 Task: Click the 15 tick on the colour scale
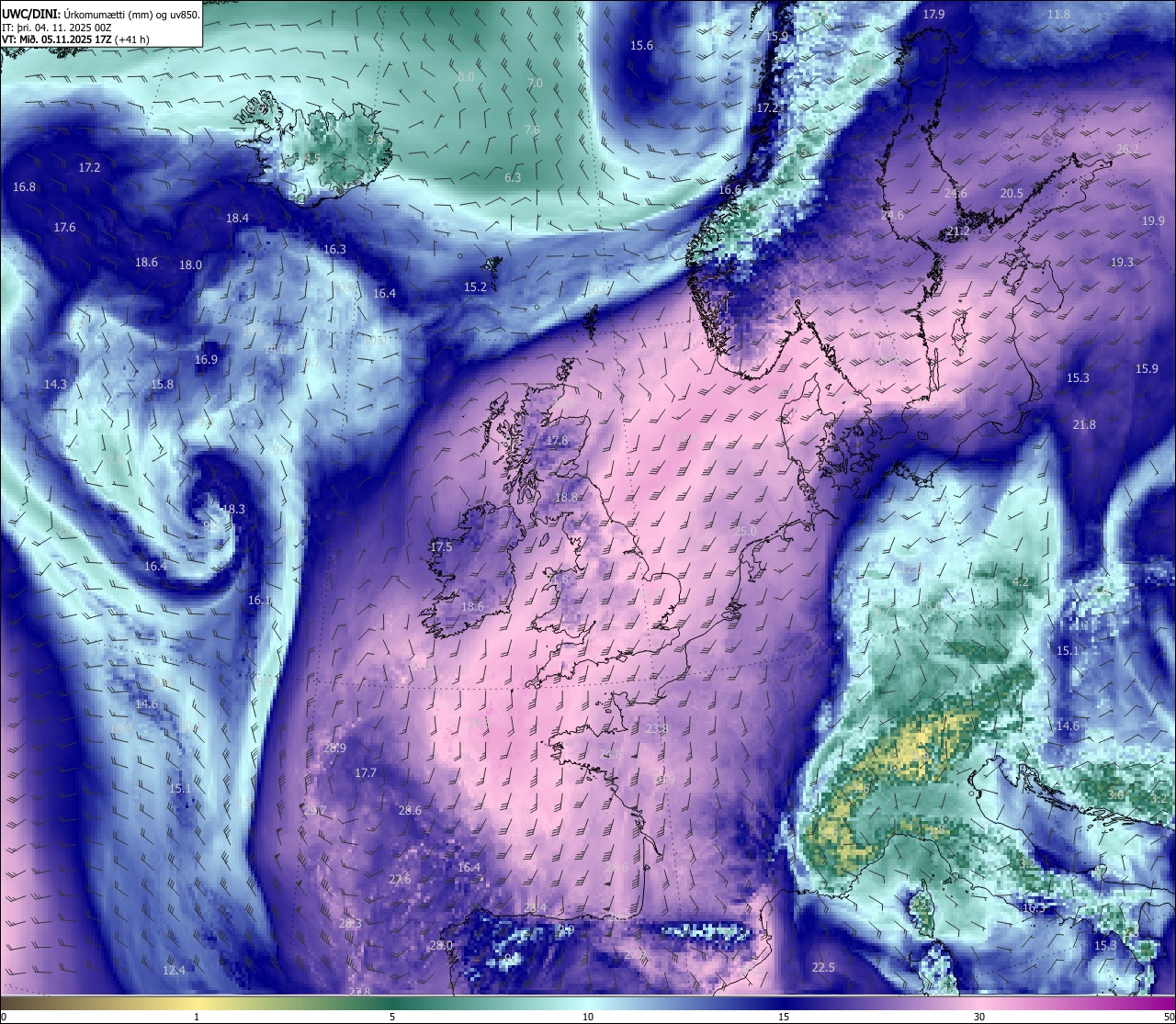(784, 1016)
